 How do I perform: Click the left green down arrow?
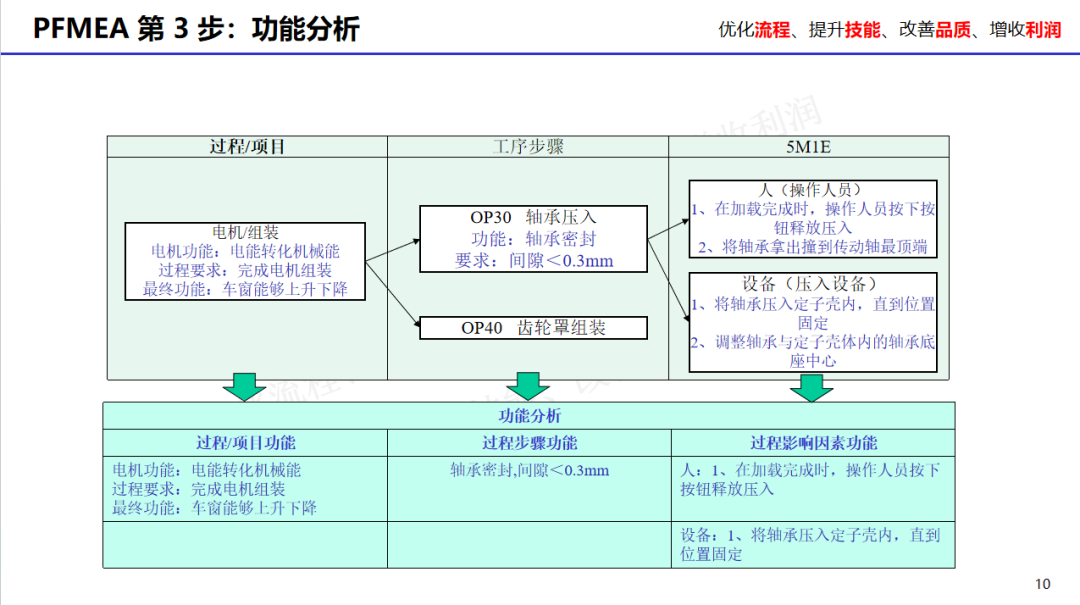(x=245, y=386)
